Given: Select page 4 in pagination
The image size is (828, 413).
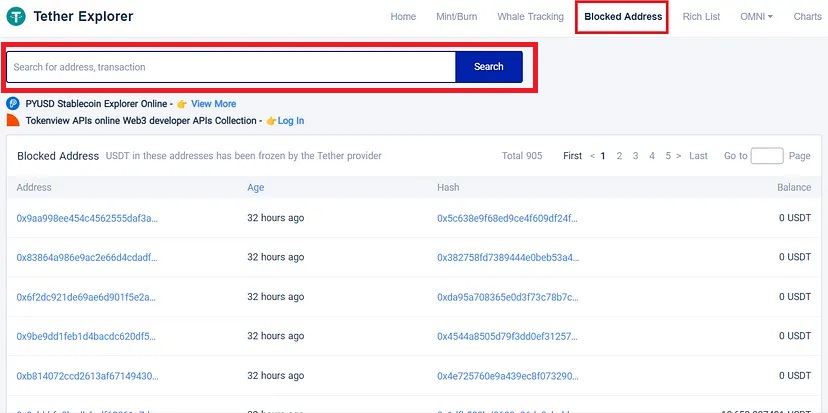Looking at the screenshot, I should 652,156.
